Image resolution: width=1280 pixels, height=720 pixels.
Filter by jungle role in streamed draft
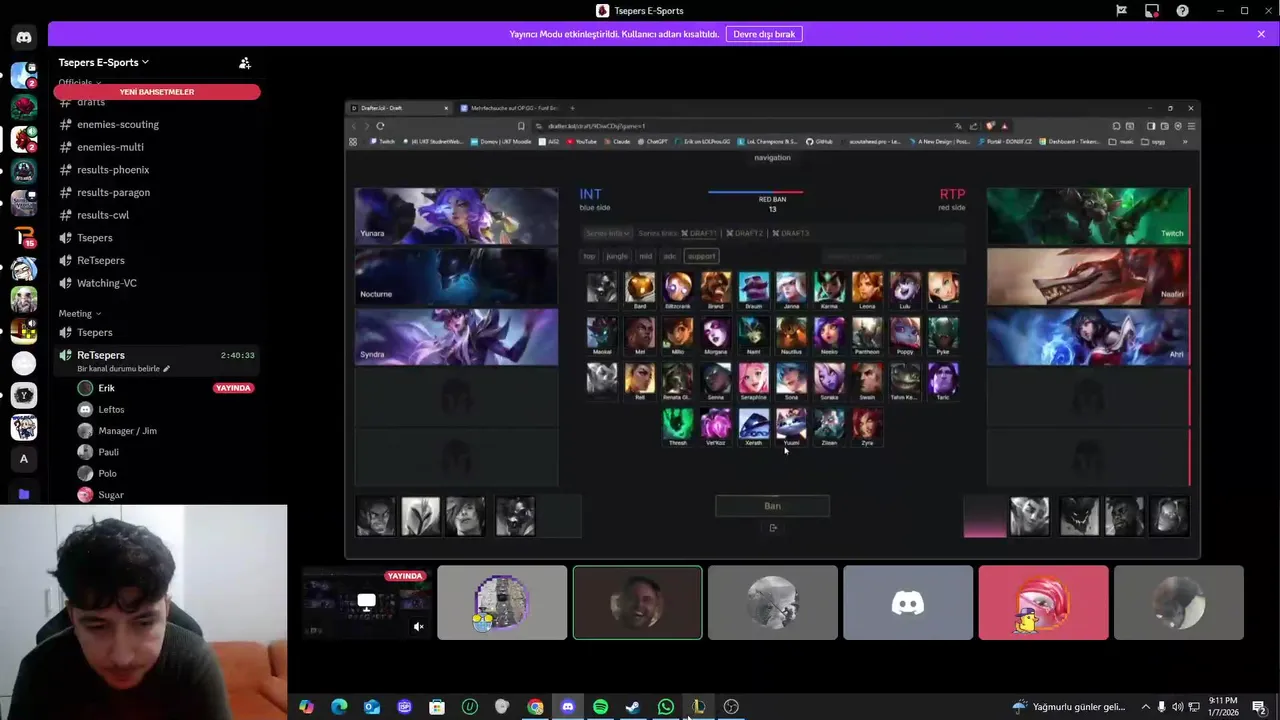(x=617, y=256)
